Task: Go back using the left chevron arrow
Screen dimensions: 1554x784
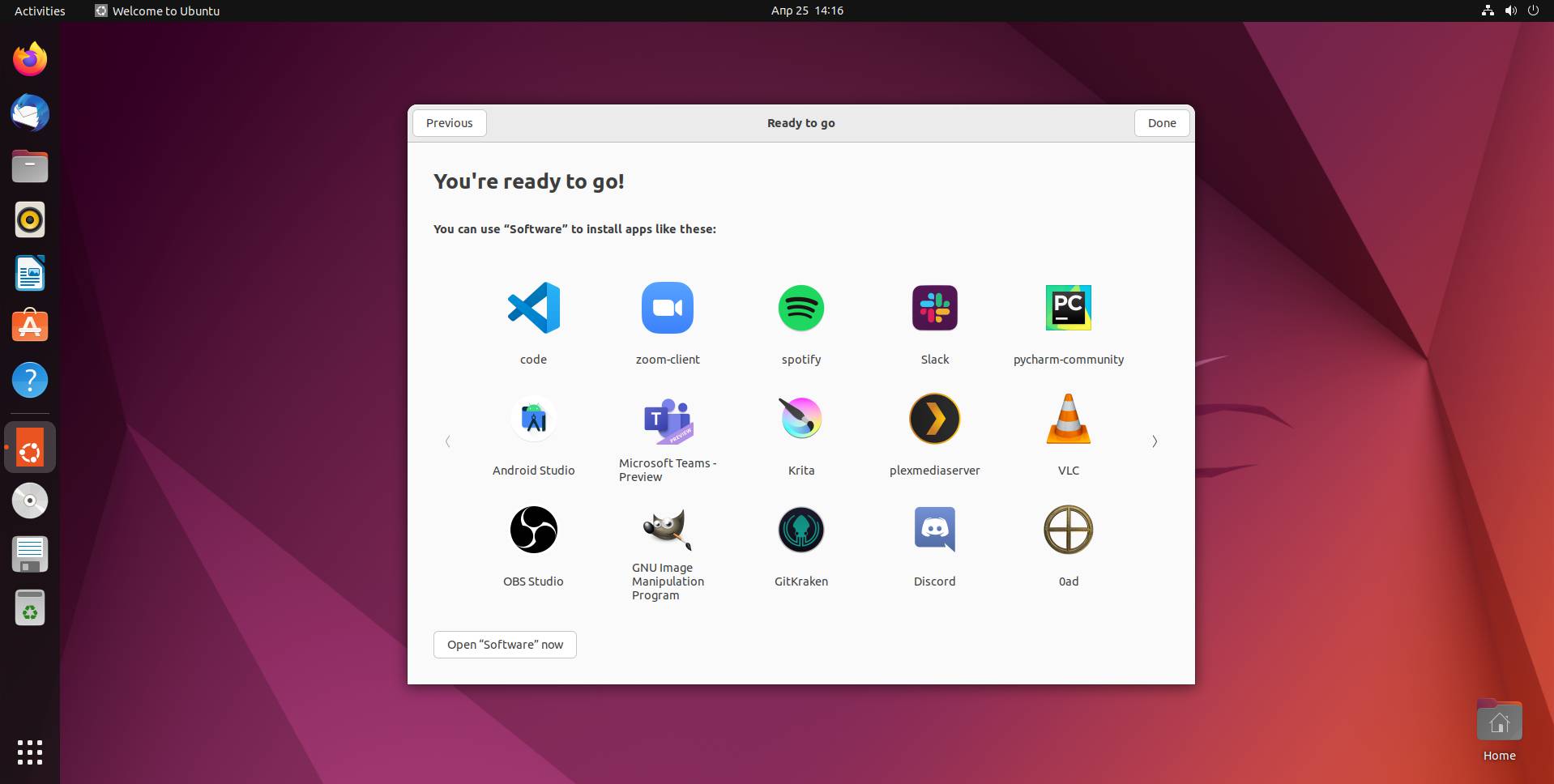Action: pyautogui.click(x=447, y=441)
